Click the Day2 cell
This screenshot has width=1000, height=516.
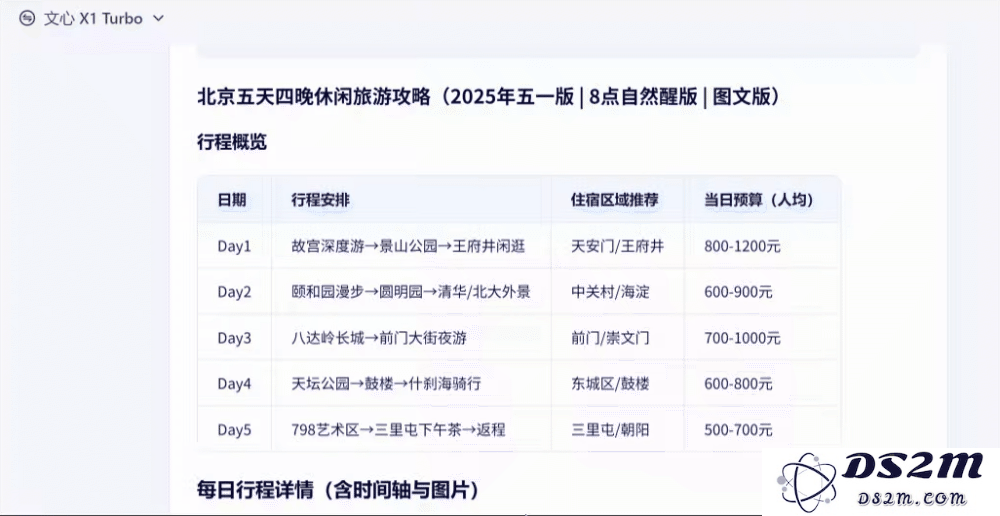click(234, 292)
